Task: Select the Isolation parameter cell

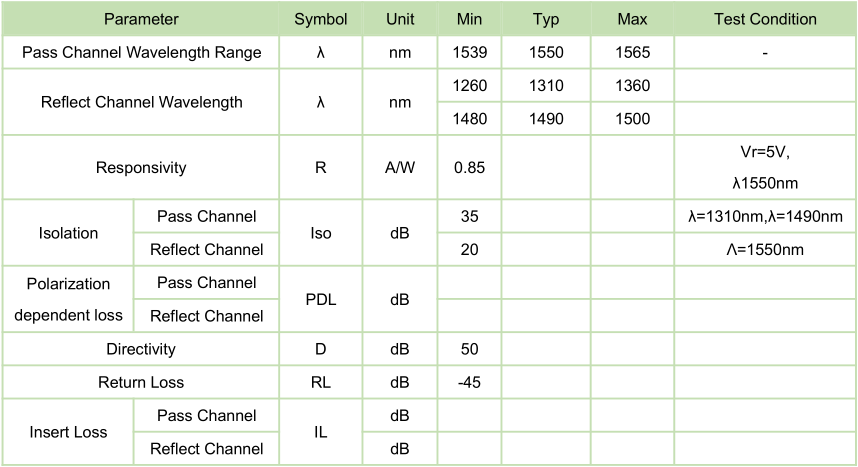Action: 68,233
